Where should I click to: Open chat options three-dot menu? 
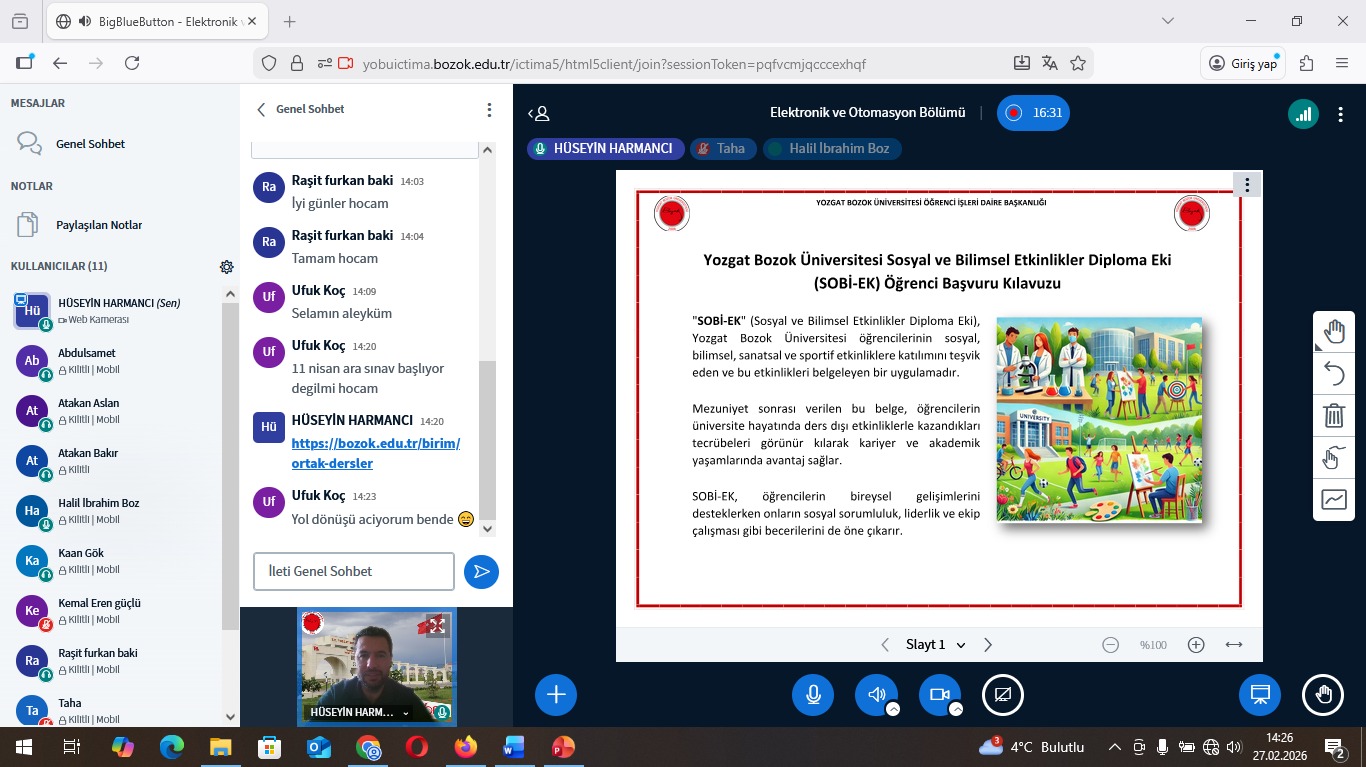(x=489, y=110)
